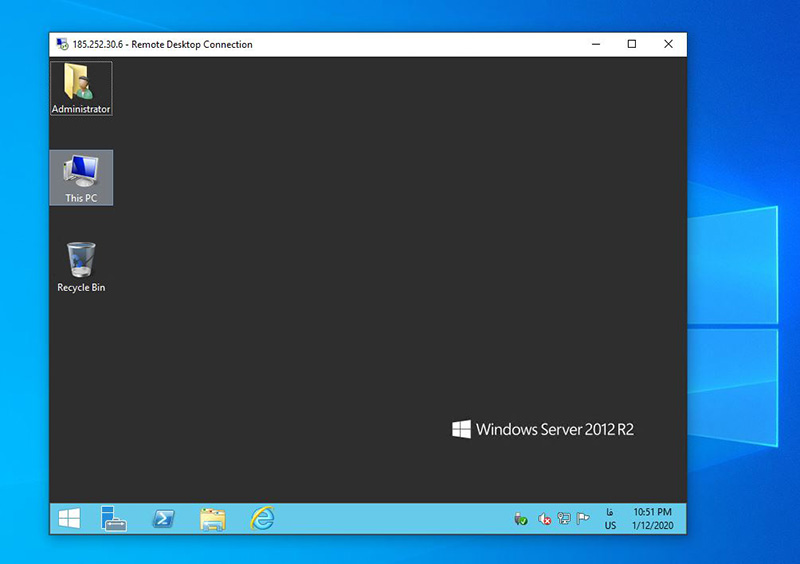800x564 pixels.
Task: Open the clock showing 10:51 PM
Action: [x=653, y=519]
